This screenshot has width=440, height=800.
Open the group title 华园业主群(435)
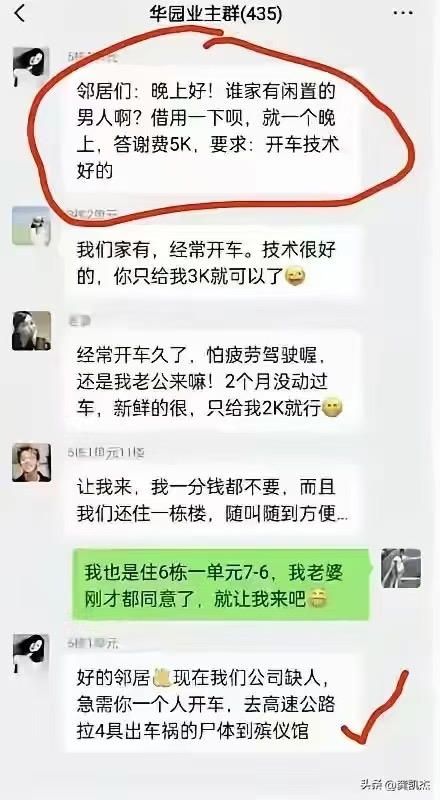215,14
